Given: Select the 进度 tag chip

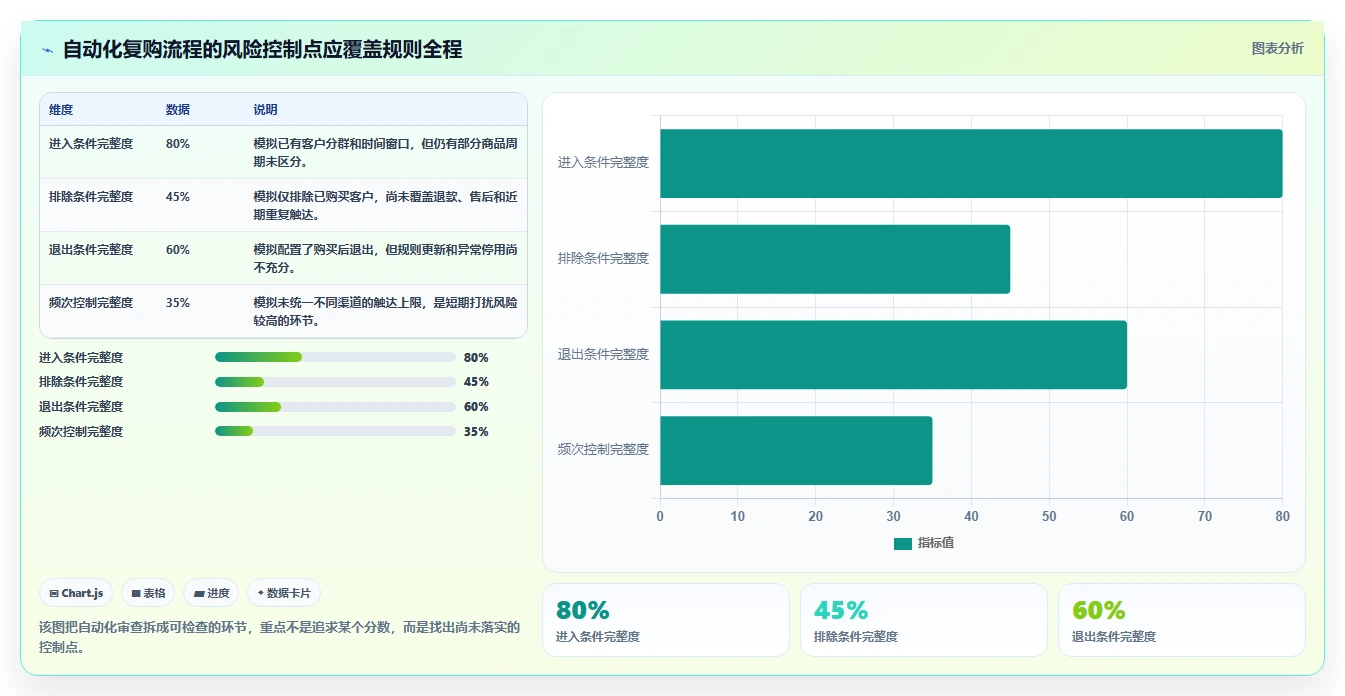Looking at the screenshot, I should (x=211, y=593).
